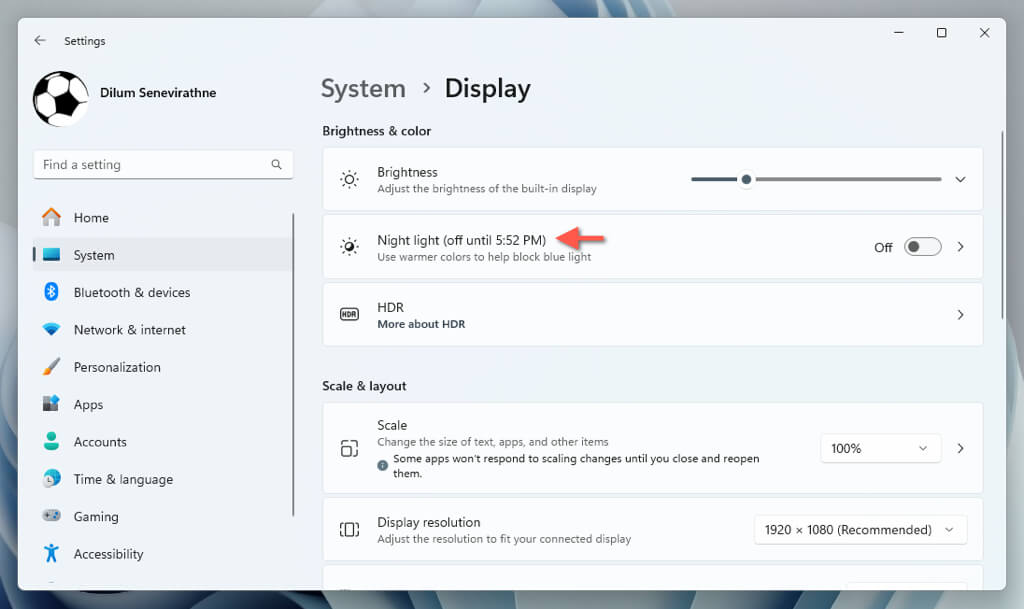
Task: Go to Gaming settings
Action: pos(163,516)
